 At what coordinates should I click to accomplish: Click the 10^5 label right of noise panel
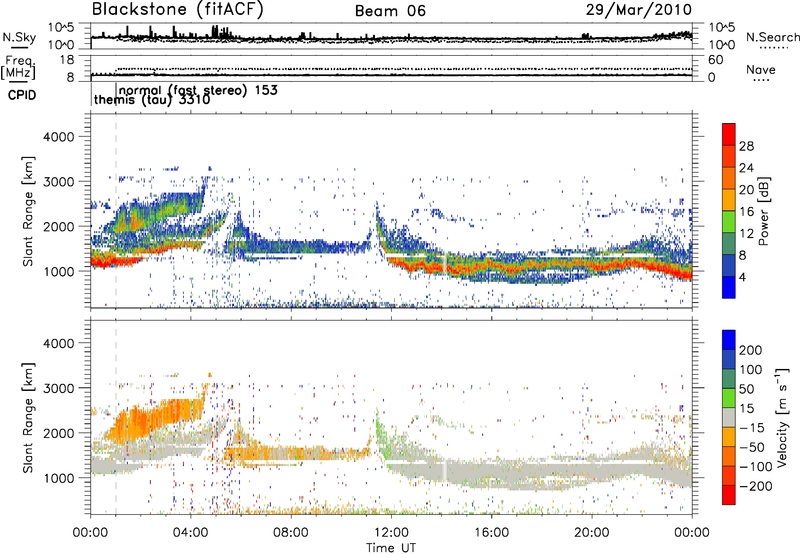(721, 28)
